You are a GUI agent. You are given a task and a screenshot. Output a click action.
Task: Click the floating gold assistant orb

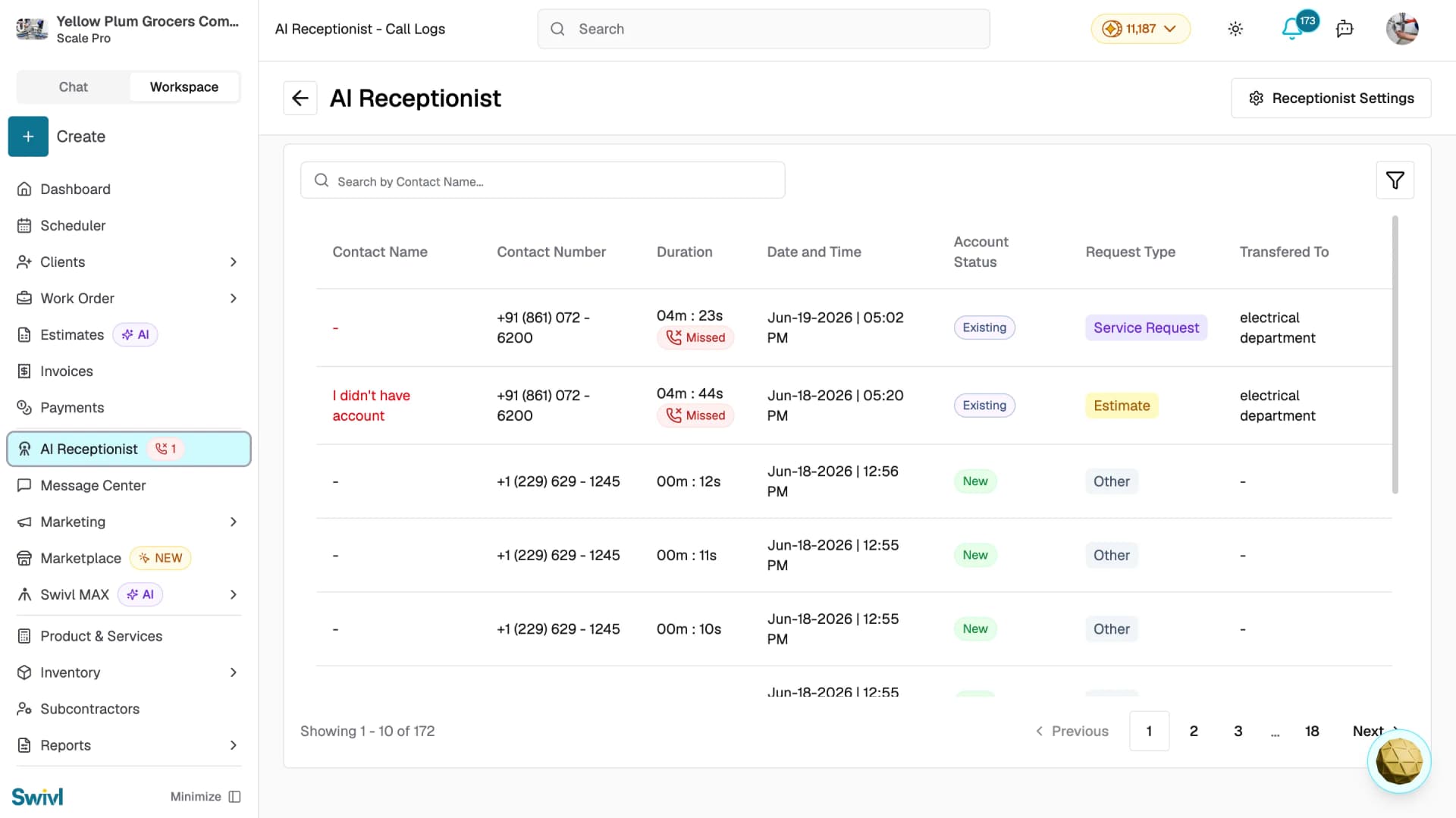click(x=1398, y=761)
